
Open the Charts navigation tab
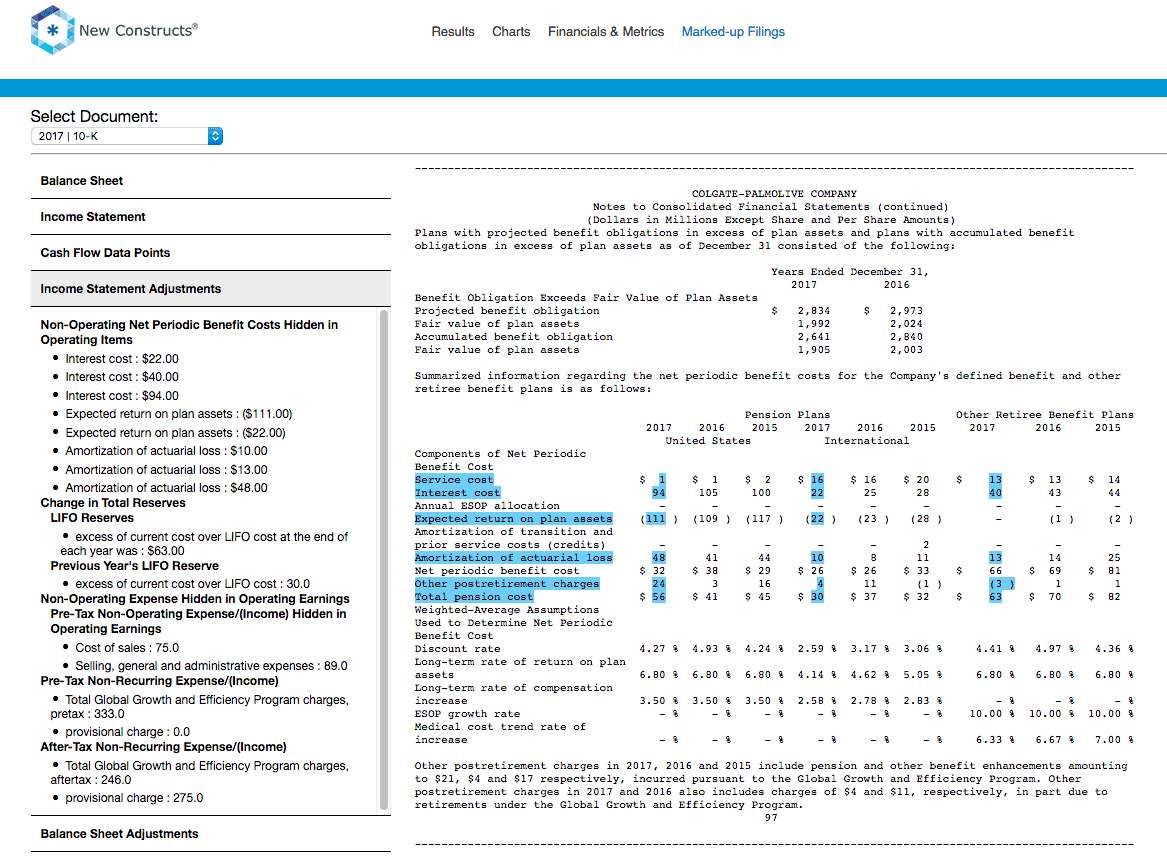511,31
